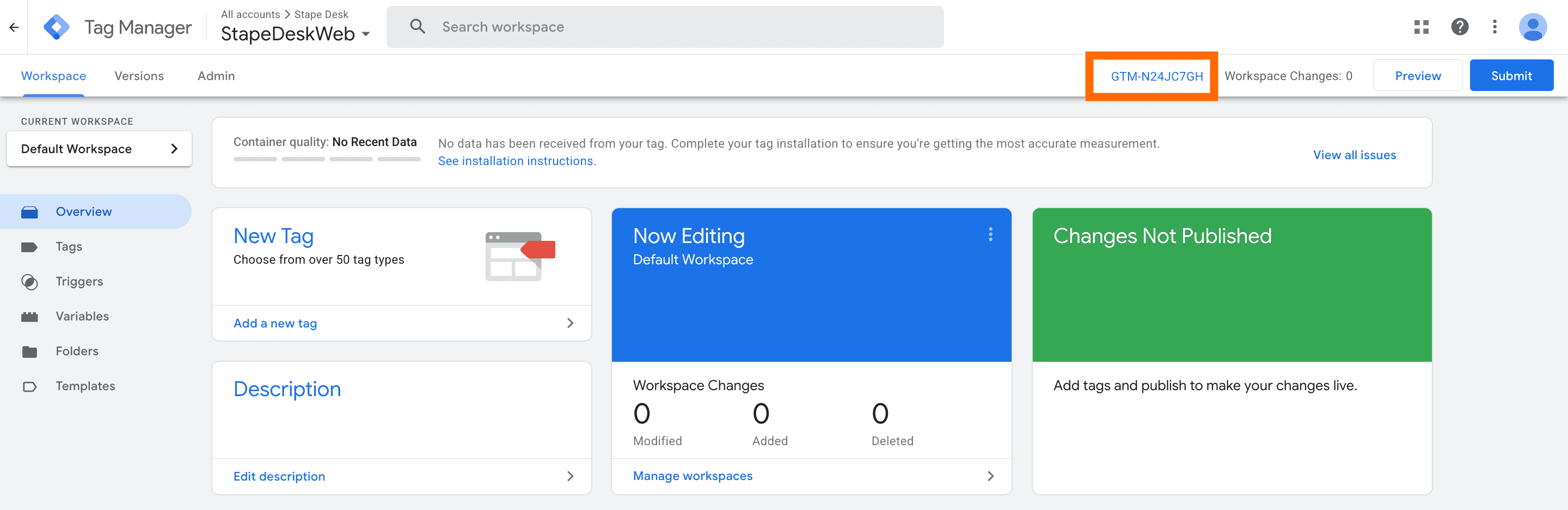
Task: Click the Add a new tag link
Action: pyautogui.click(x=275, y=323)
